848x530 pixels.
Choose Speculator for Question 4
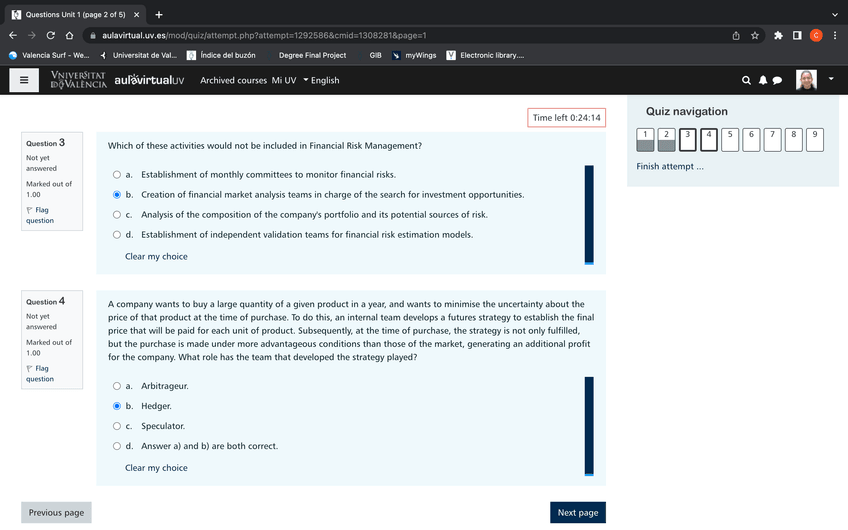tap(117, 426)
